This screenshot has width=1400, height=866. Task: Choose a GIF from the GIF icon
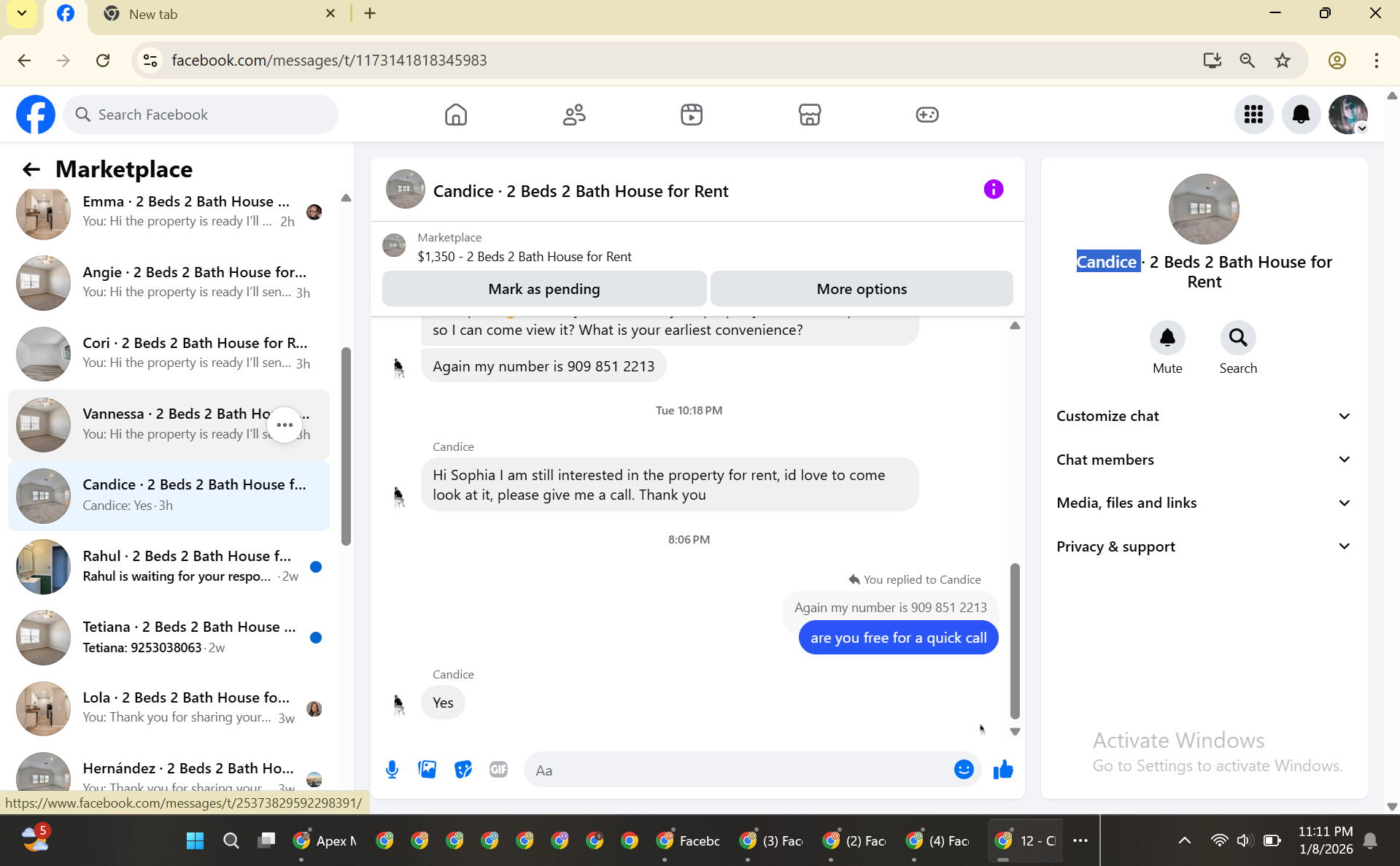[x=498, y=770]
